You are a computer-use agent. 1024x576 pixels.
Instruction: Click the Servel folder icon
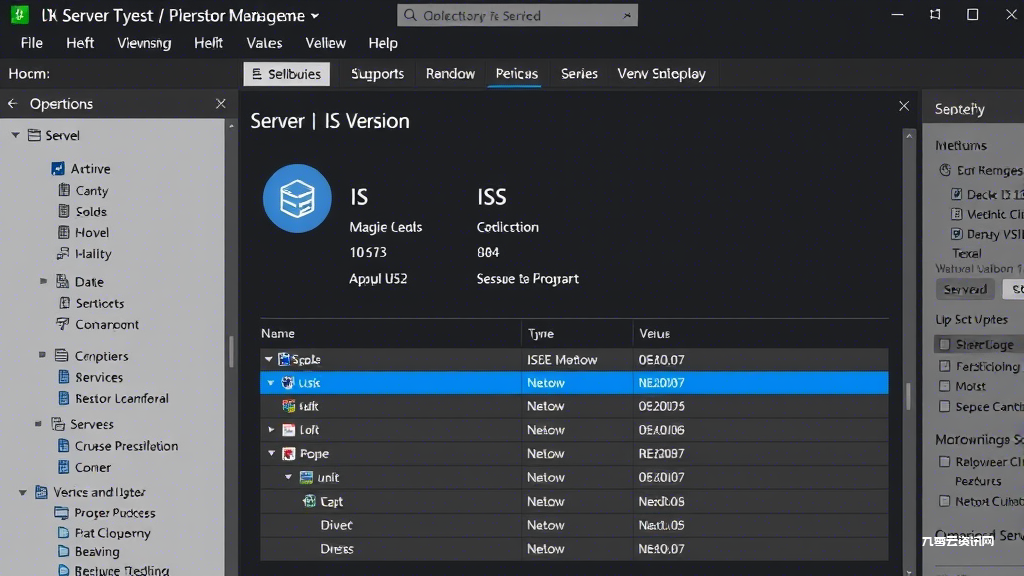point(35,135)
